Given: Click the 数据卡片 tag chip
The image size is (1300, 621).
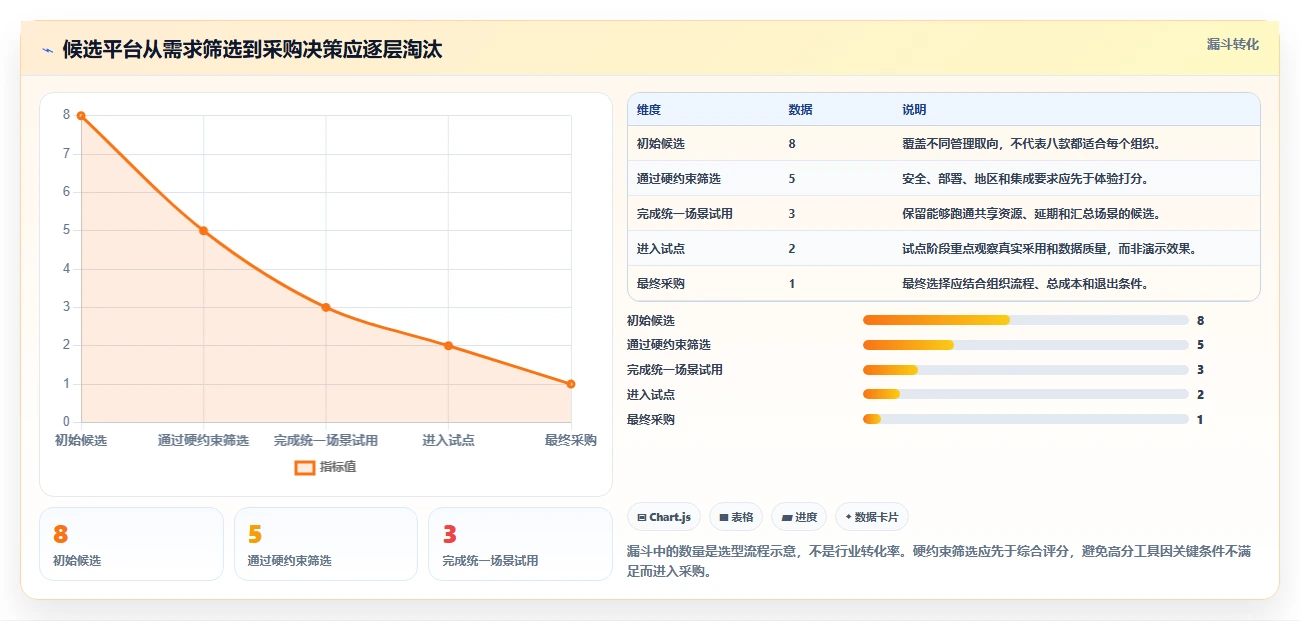Looking at the screenshot, I should tap(872, 517).
